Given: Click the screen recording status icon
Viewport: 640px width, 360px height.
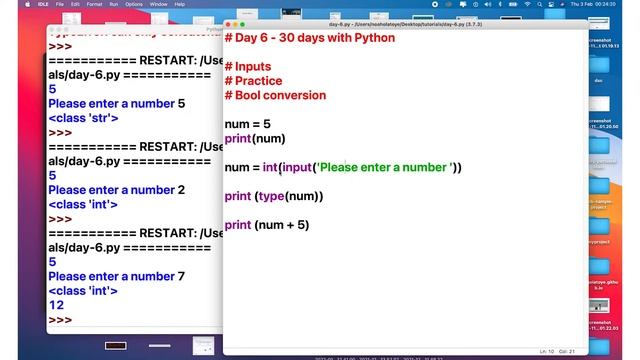Looking at the screenshot, I should tap(435, 4).
